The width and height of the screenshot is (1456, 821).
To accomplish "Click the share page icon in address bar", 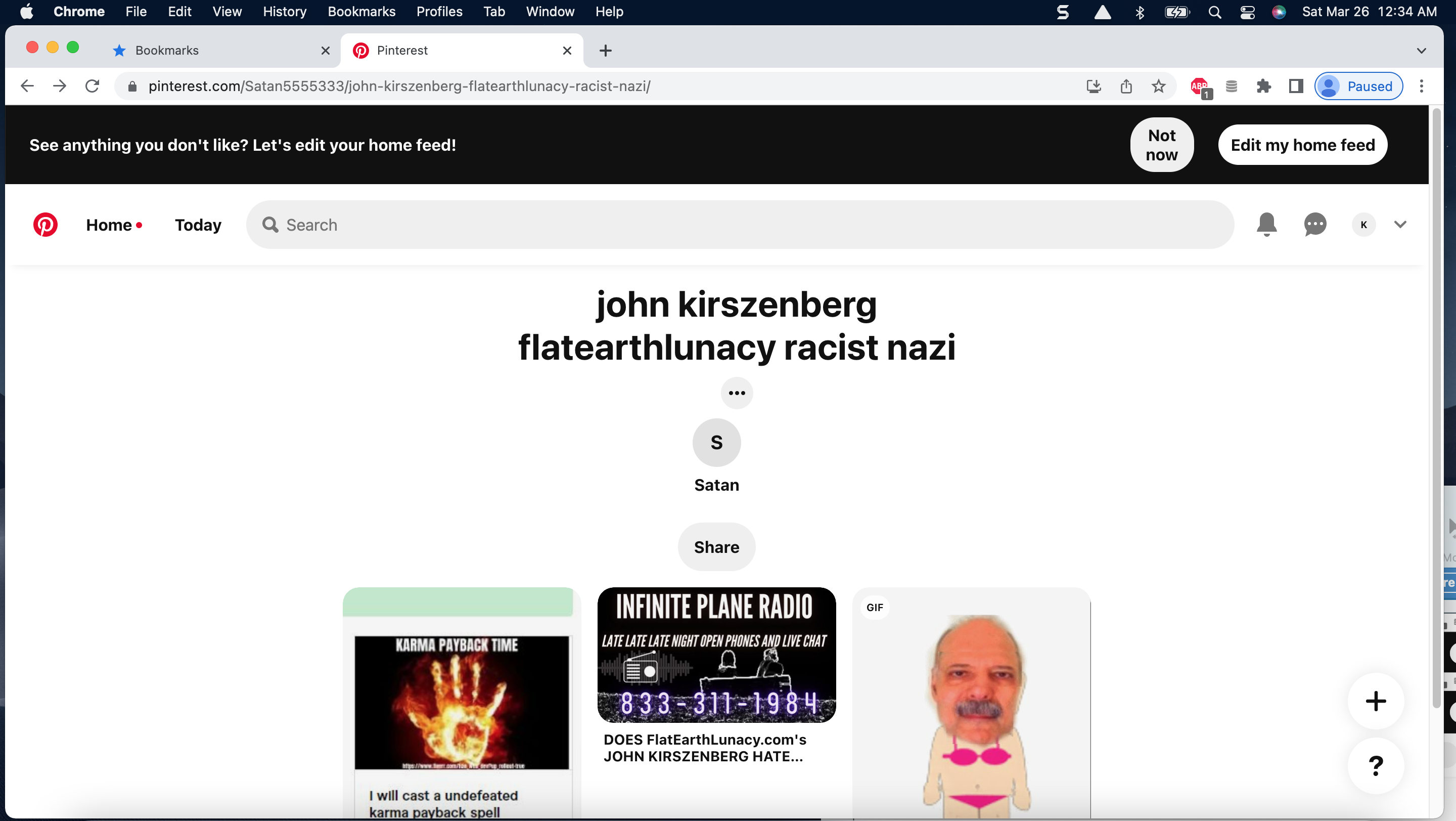I will pos(1126,86).
